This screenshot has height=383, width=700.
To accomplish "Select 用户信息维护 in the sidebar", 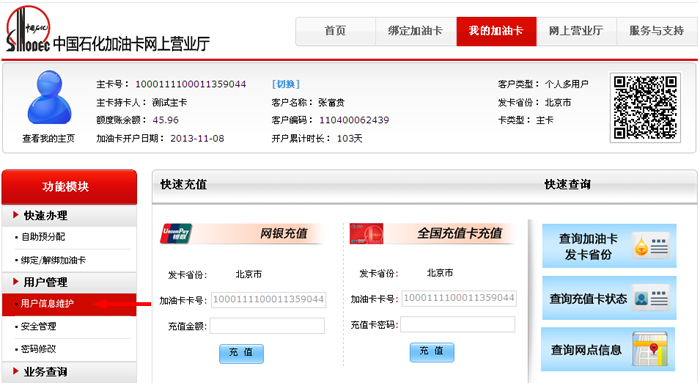I will (x=69, y=304).
